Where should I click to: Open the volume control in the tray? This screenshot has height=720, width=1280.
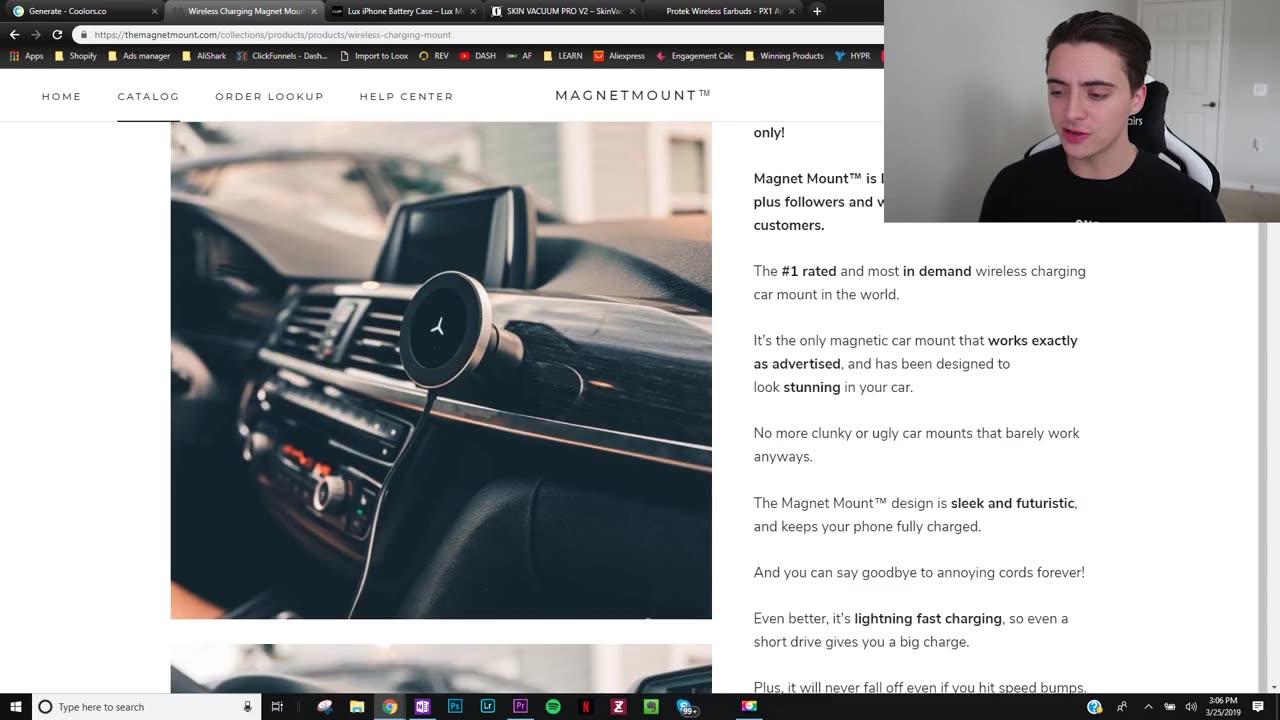pyautogui.click(x=1191, y=707)
